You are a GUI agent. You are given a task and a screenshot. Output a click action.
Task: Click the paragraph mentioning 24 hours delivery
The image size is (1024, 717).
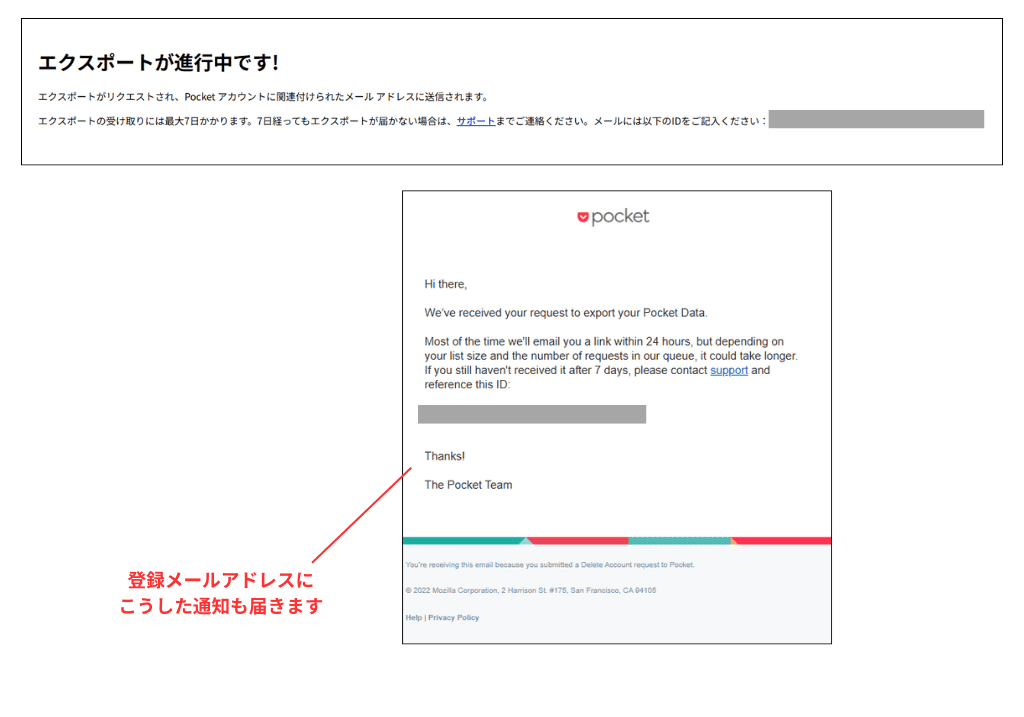pyautogui.click(x=600, y=356)
